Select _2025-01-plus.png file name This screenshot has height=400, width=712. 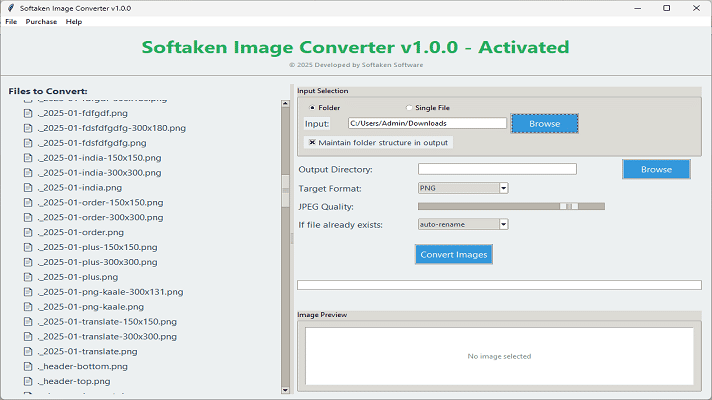pyautogui.click(x=78, y=277)
